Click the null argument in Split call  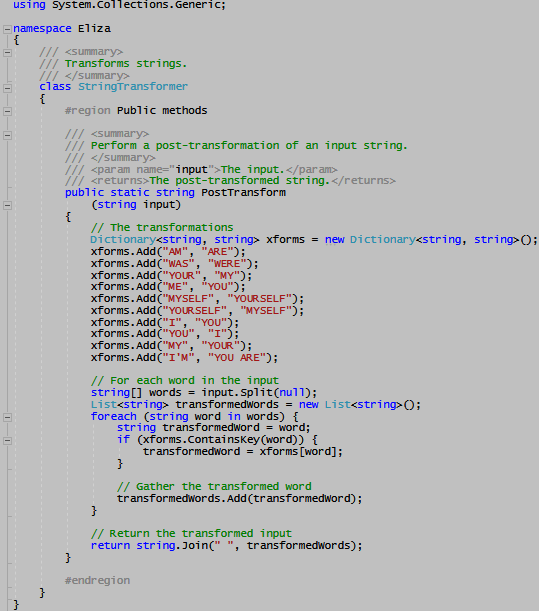[292, 392]
